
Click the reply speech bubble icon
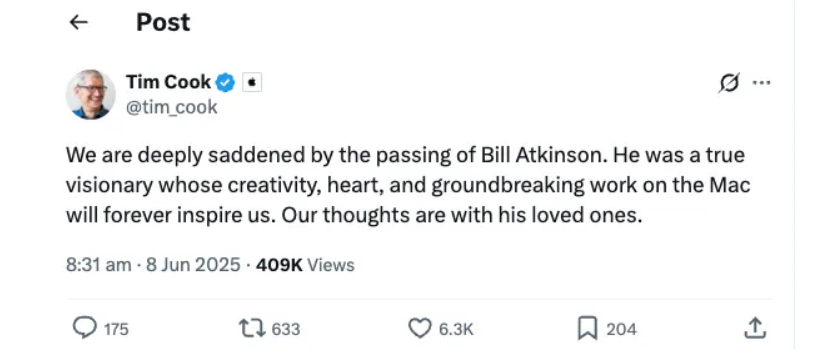point(84,328)
